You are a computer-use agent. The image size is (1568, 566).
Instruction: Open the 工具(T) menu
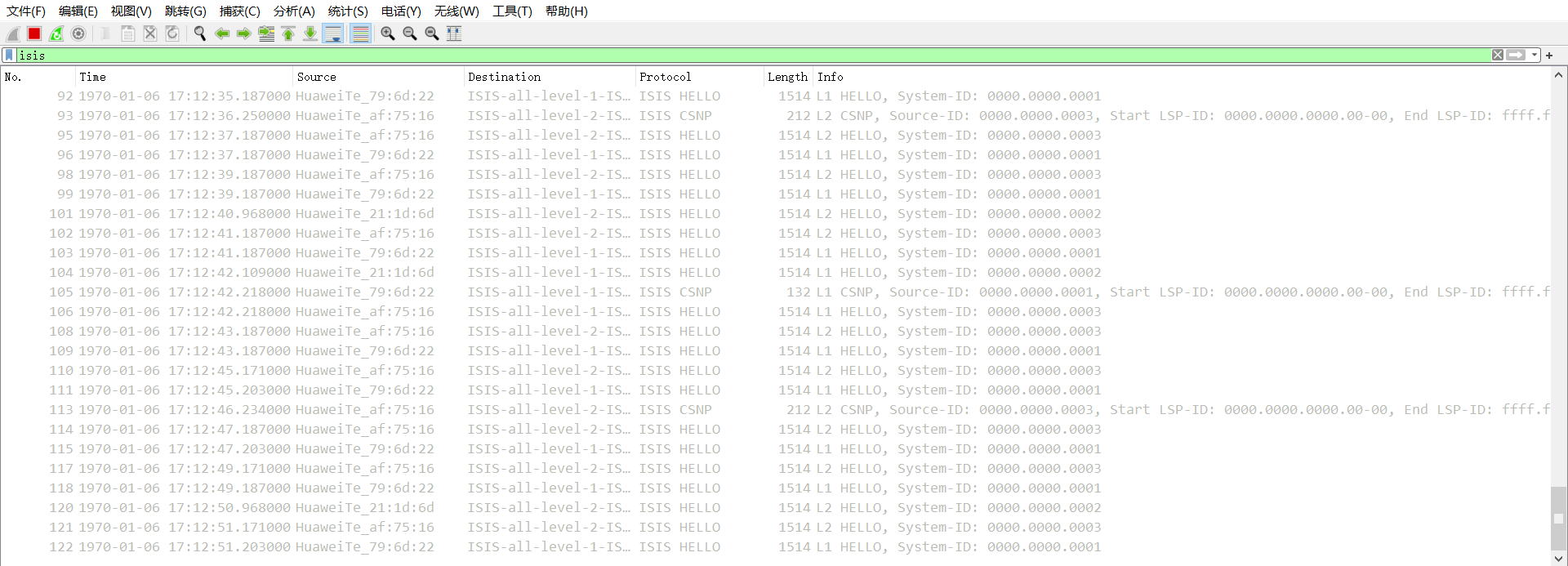point(512,11)
